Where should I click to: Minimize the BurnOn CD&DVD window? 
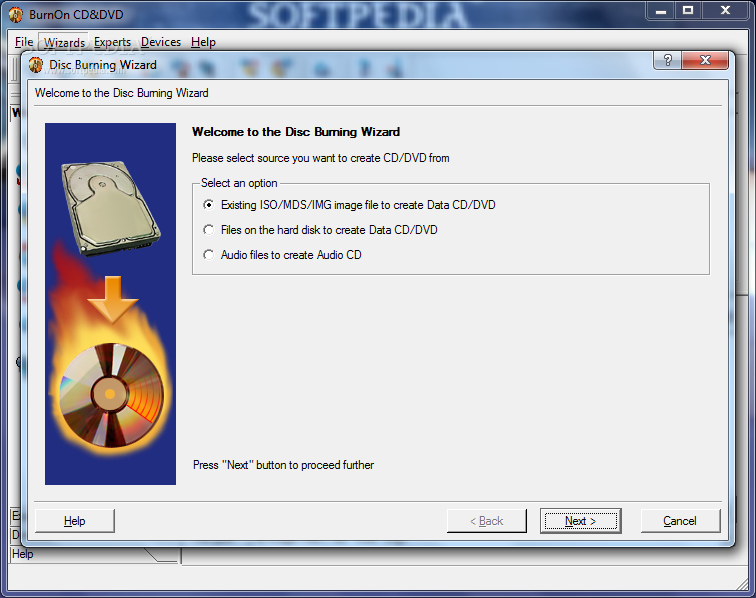[661, 11]
